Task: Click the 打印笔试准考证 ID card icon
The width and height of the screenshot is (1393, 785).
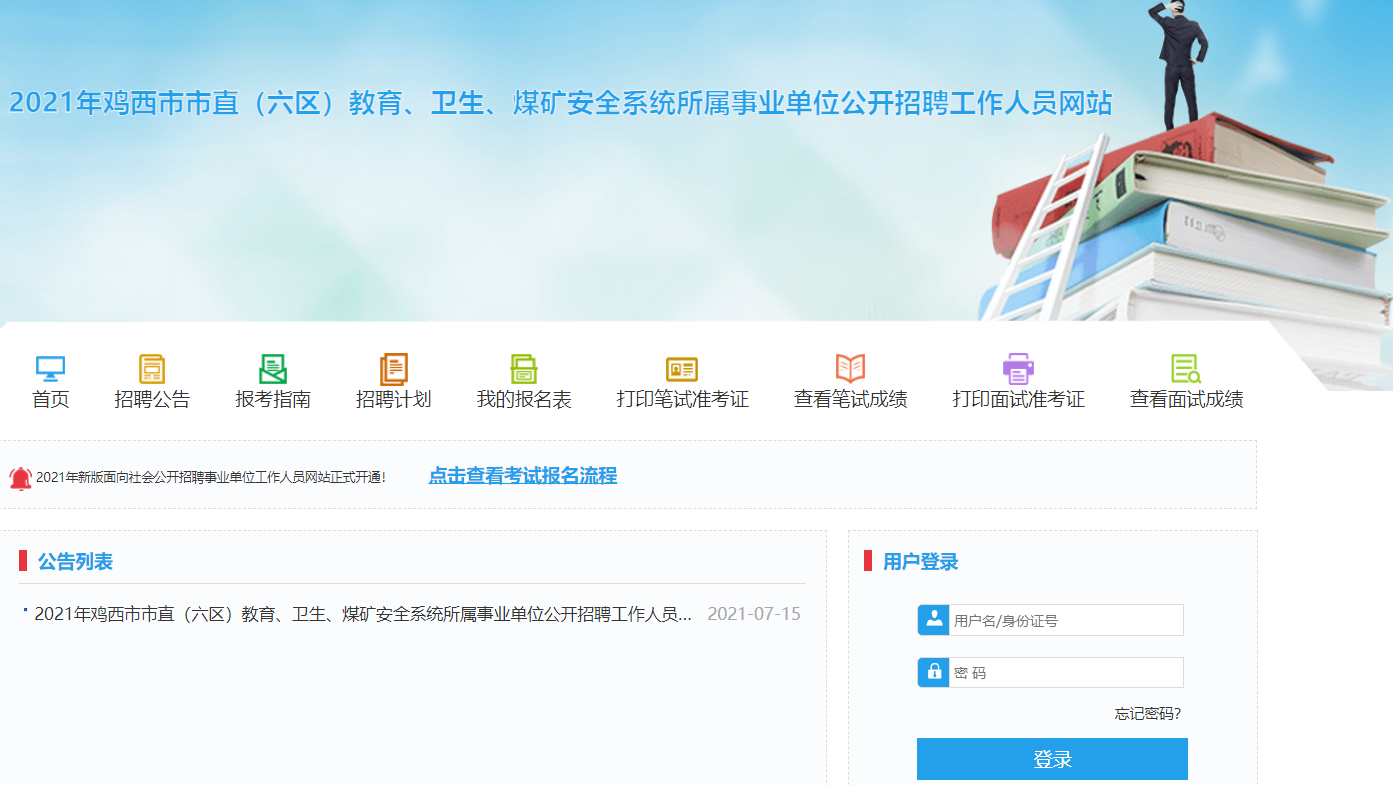Action: (x=682, y=369)
